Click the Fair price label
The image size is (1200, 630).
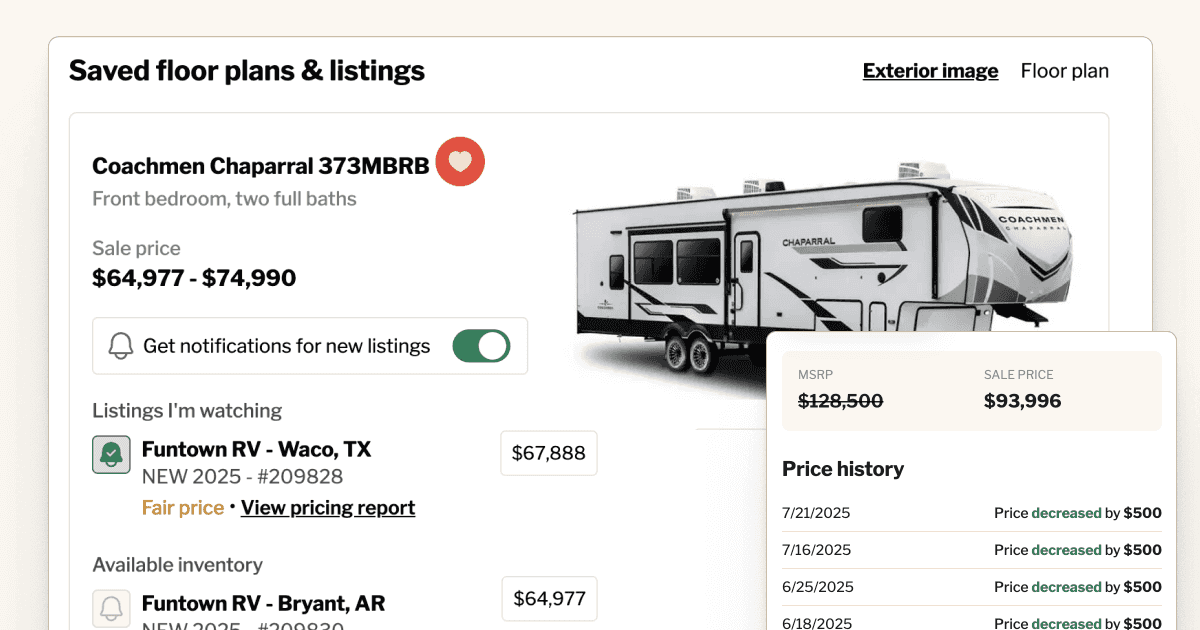pos(183,507)
